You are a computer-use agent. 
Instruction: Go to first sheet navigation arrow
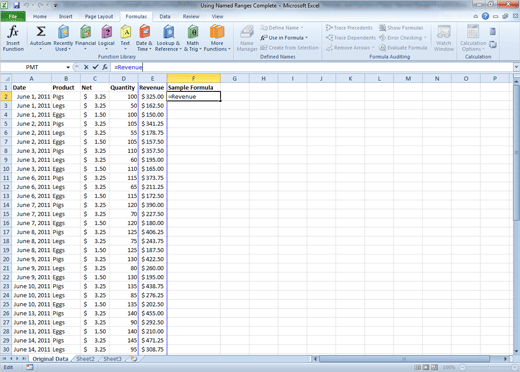point(5,359)
